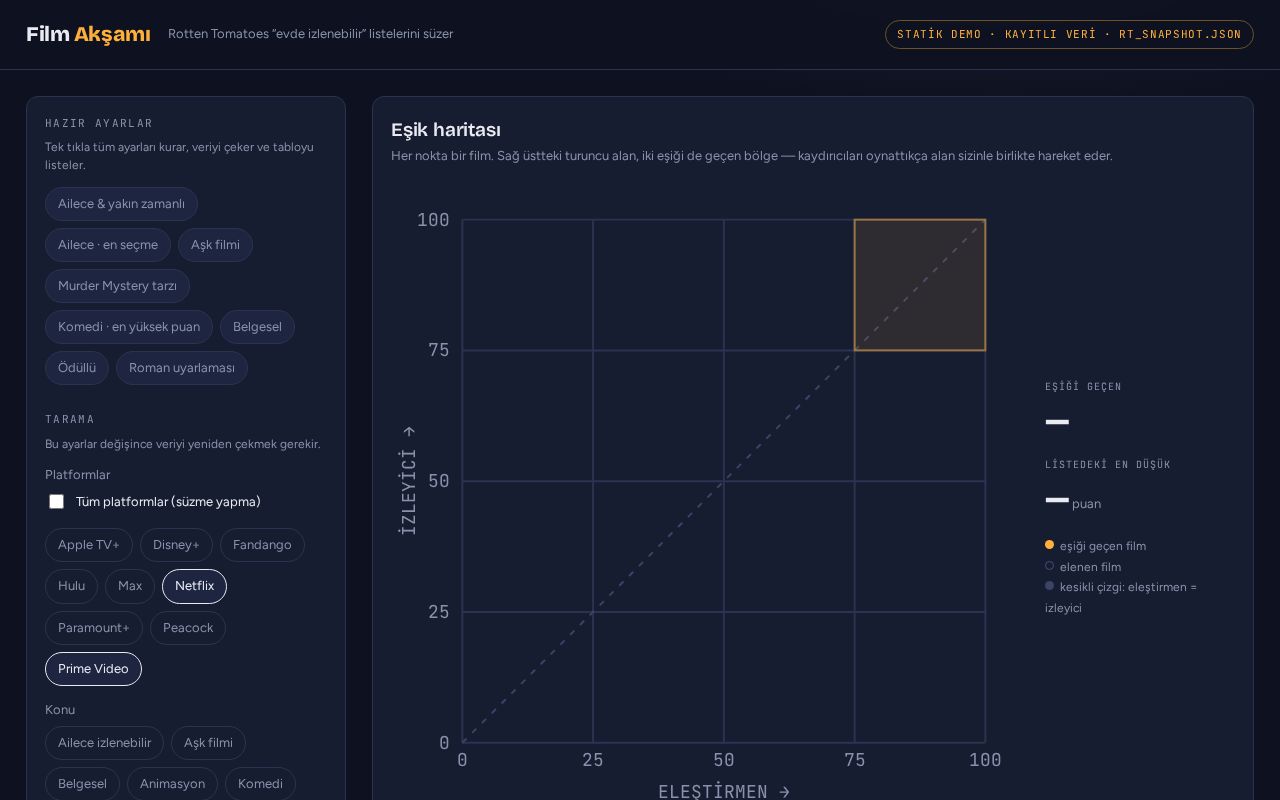
Task: Click the "İZLEYİCİ" vertical axis label
Action: (x=407, y=481)
